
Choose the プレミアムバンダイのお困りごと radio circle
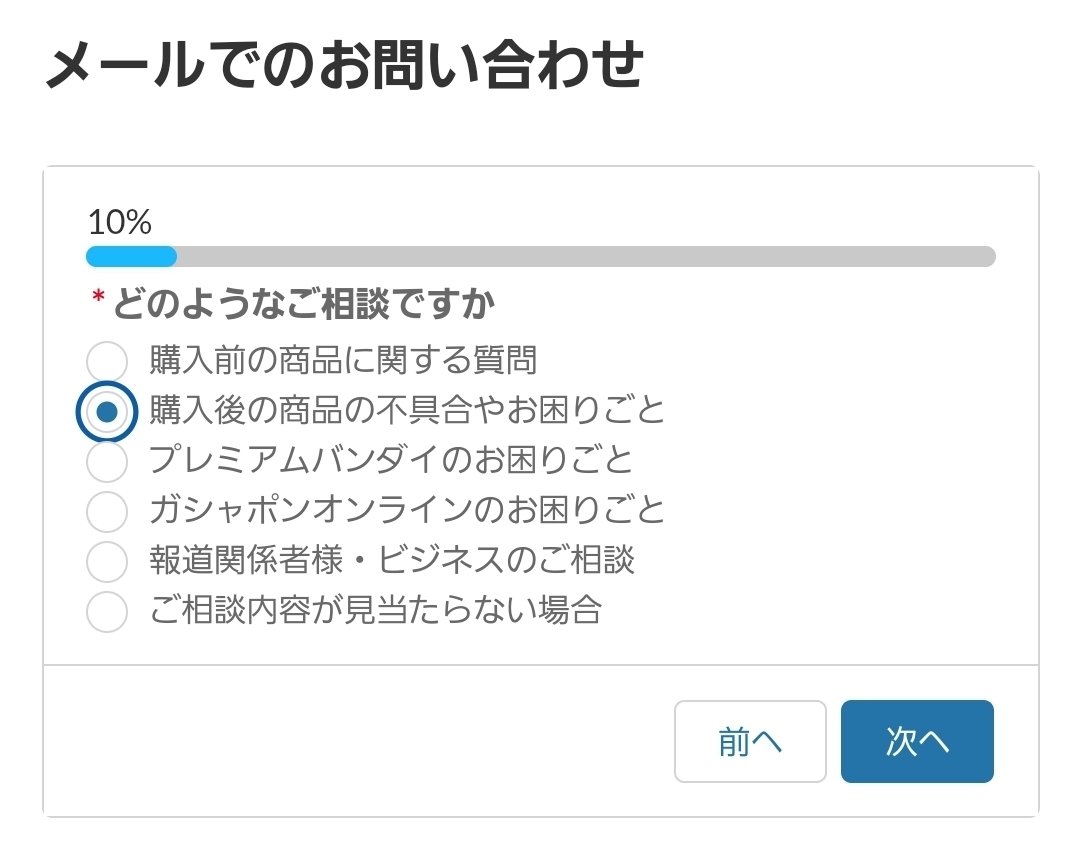tap(107, 461)
